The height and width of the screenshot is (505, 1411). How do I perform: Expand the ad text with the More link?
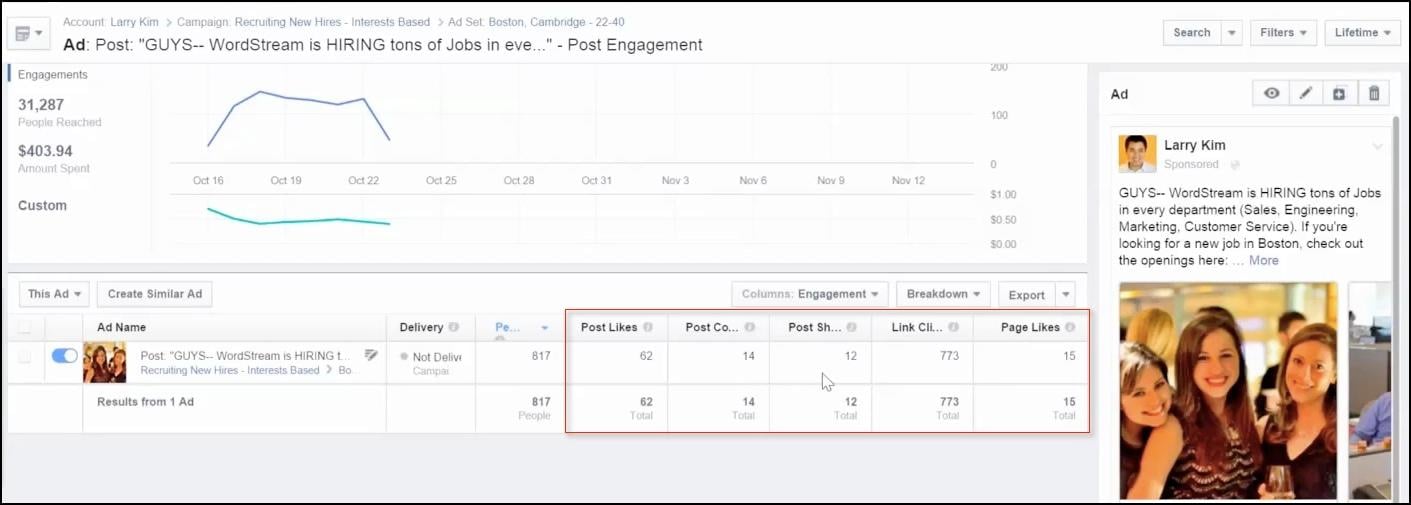pyautogui.click(x=1264, y=260)
